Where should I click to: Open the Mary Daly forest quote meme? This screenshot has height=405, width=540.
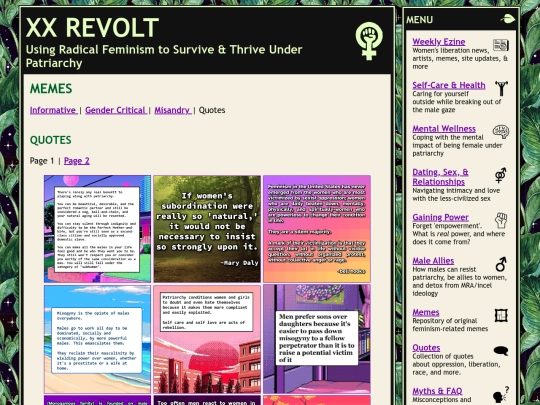(x=207, y=229)
